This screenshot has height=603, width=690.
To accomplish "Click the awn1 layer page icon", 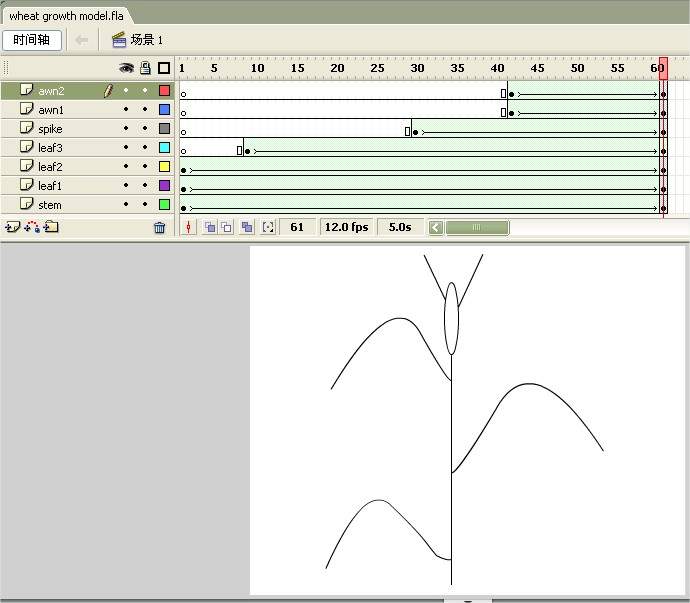I will 26,109.
